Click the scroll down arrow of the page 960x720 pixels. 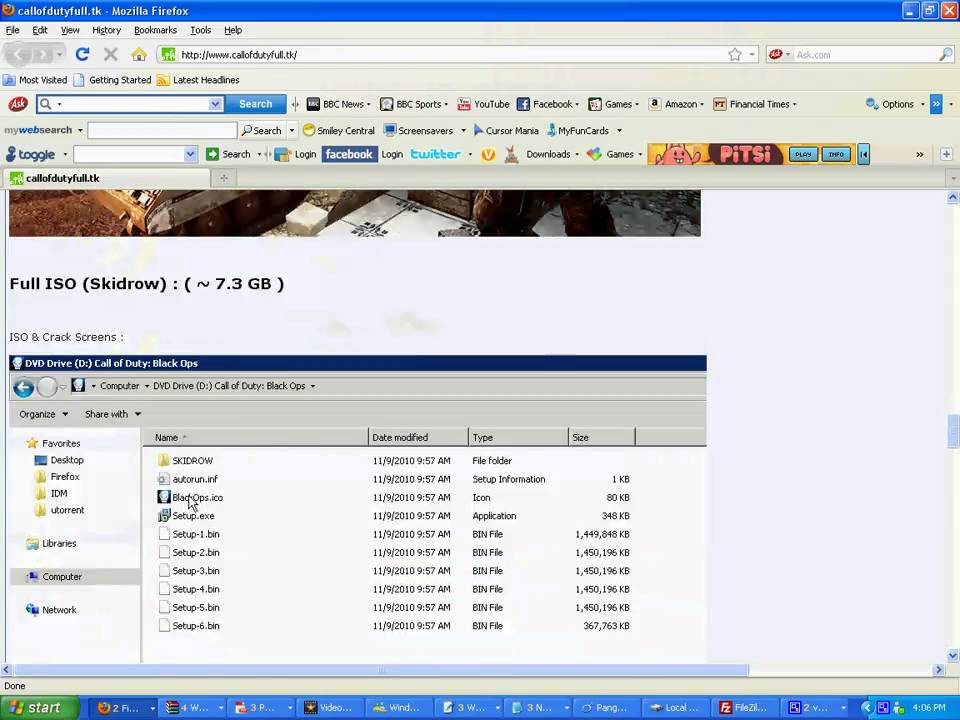coord(953,655)
